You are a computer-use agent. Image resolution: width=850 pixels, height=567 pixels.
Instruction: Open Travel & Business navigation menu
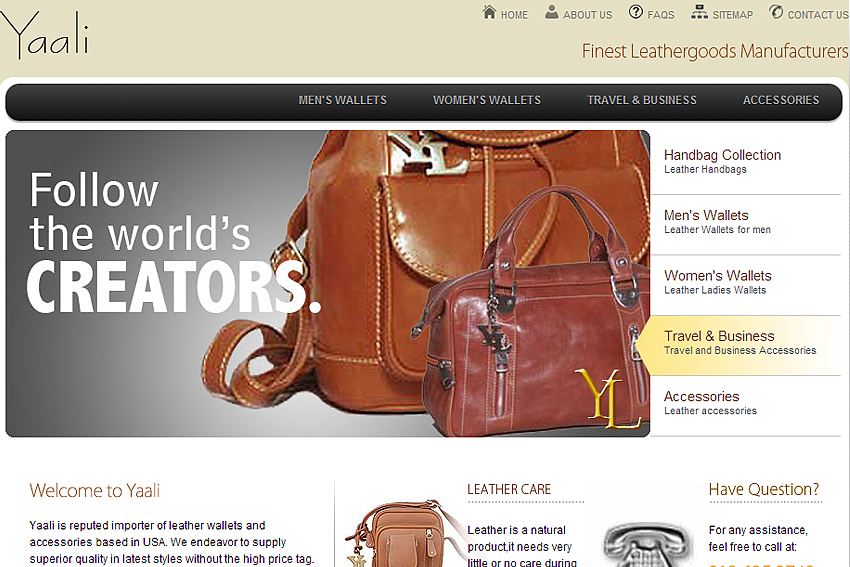[642, 100]
